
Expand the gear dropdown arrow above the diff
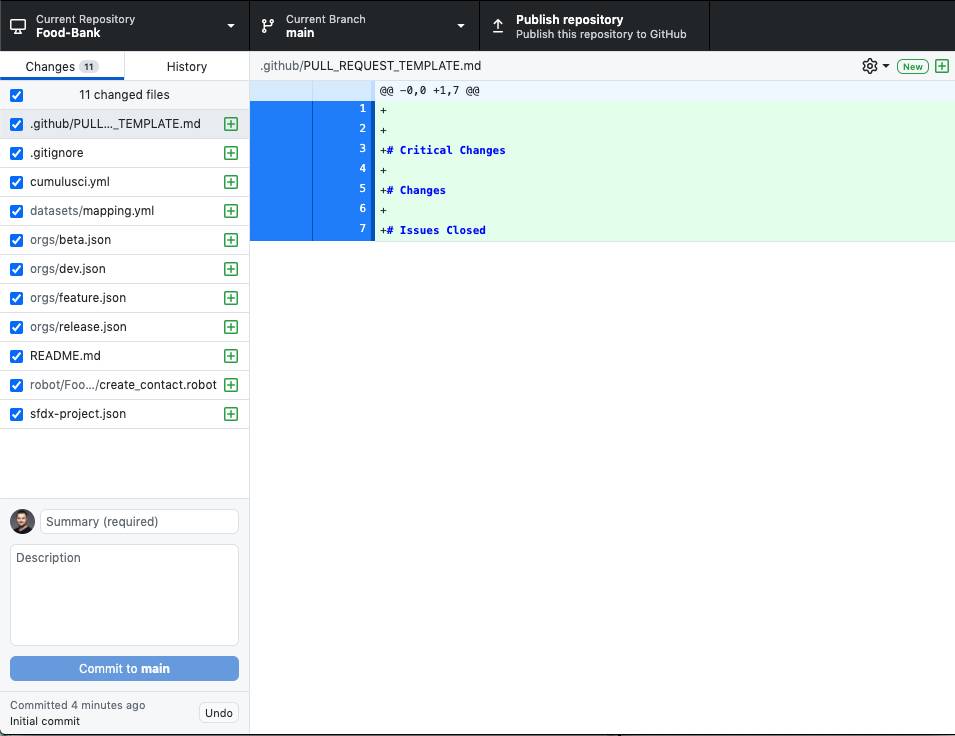[x=884, y=65]
